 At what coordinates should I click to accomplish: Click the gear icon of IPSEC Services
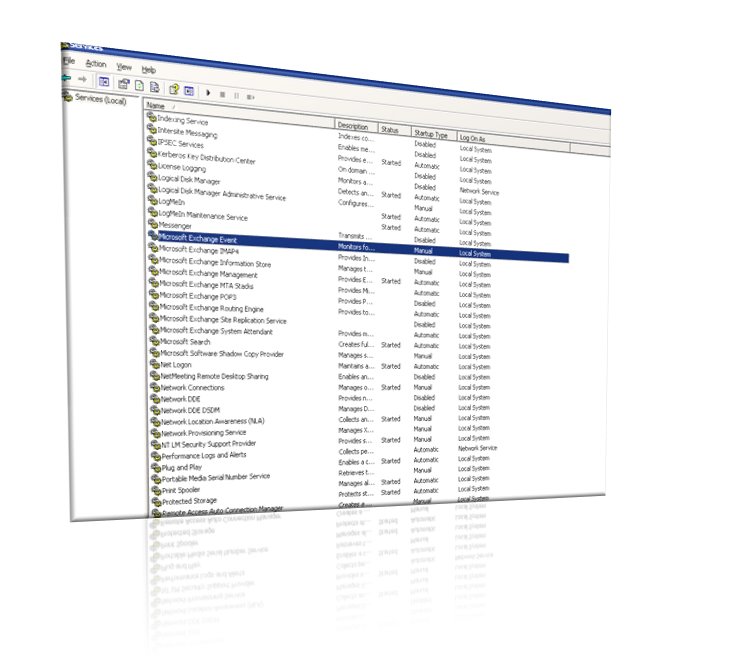coord(152,141)
